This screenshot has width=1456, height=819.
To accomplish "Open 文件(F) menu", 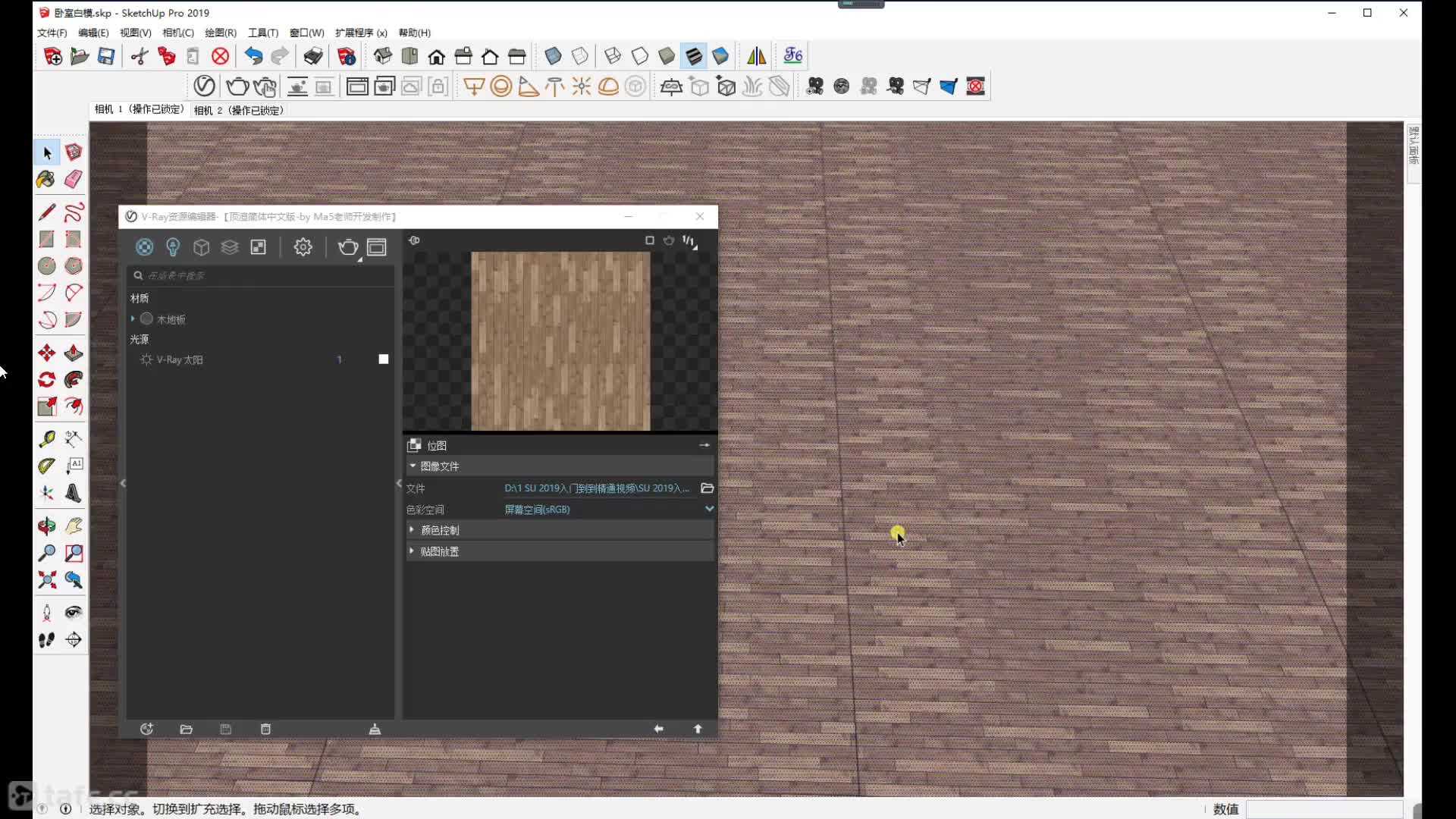I will [x=52, y=33].
